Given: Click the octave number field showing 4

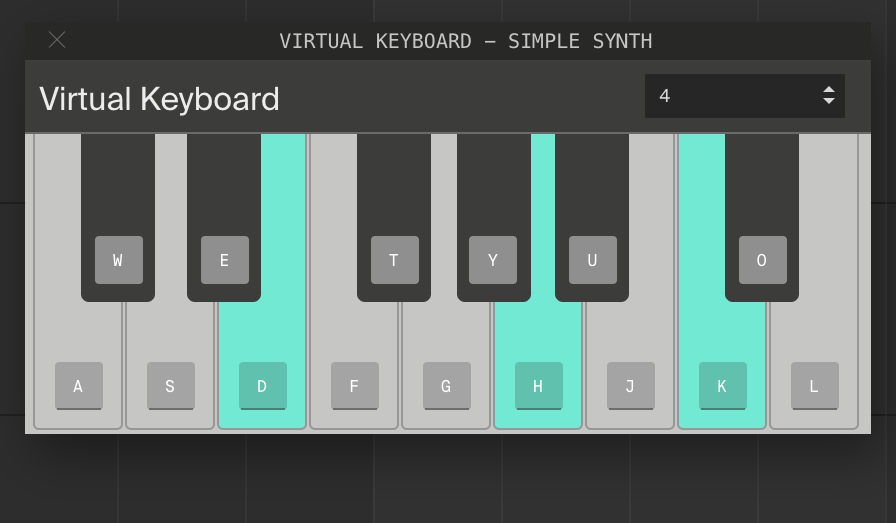Looking at the screenshot, I should pyautogui.click(x=745, y=96).
